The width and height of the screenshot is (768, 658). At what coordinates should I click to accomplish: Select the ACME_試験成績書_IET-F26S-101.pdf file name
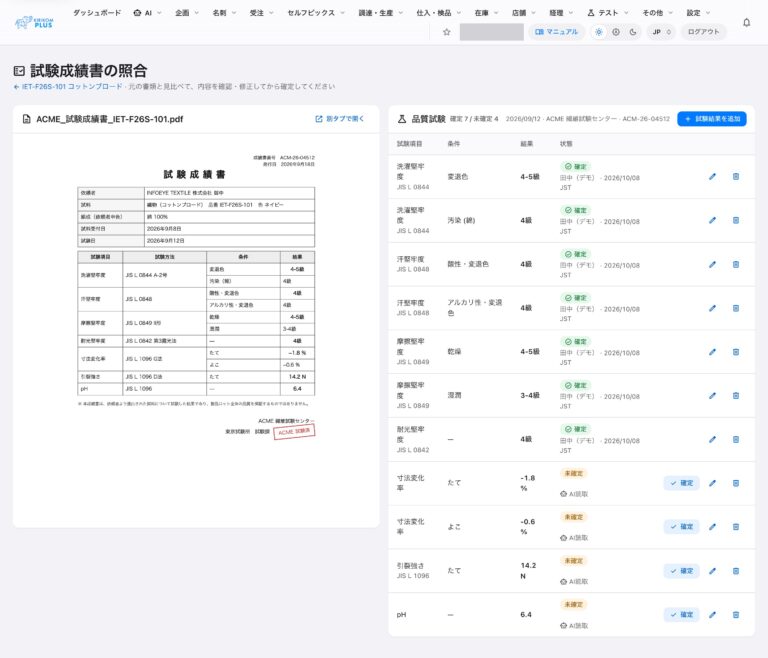coord(109,119)
